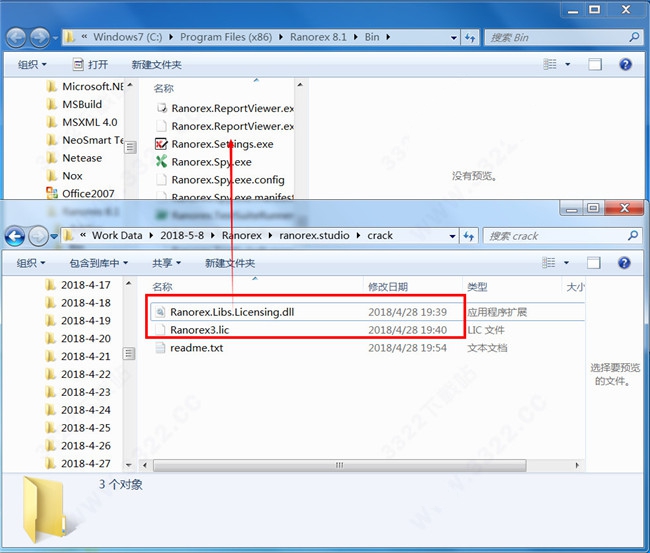
Task: Select the 2018-4-27 folder
Action: (78, 463)
